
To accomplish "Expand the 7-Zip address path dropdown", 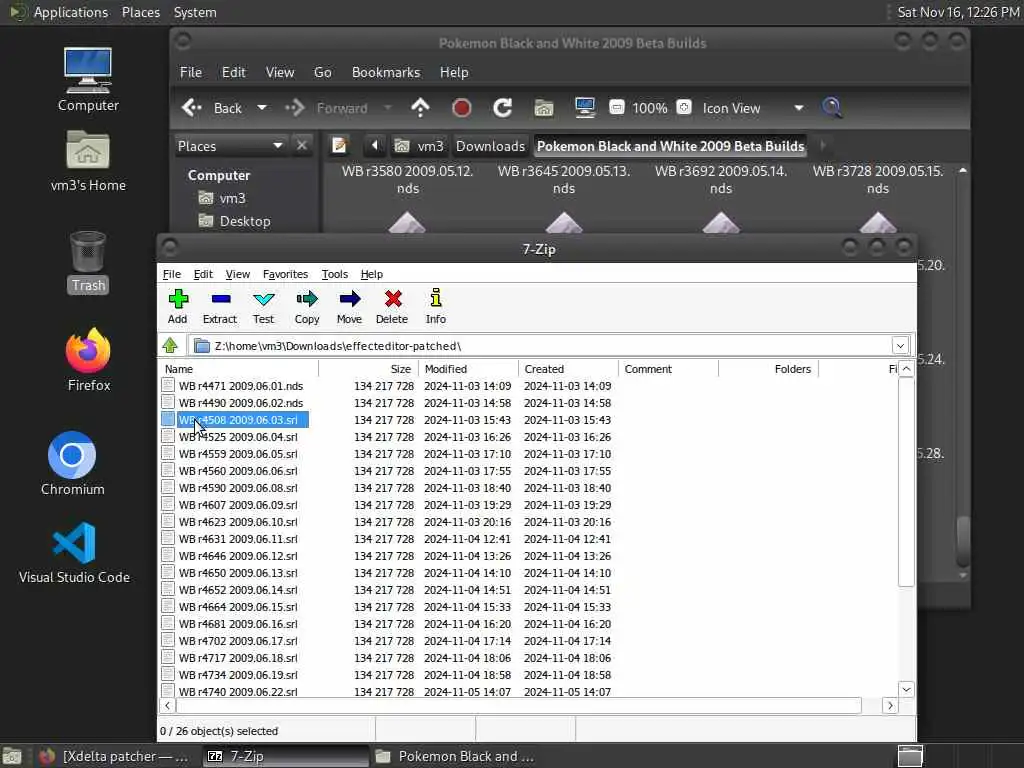I will pos(900,345).
